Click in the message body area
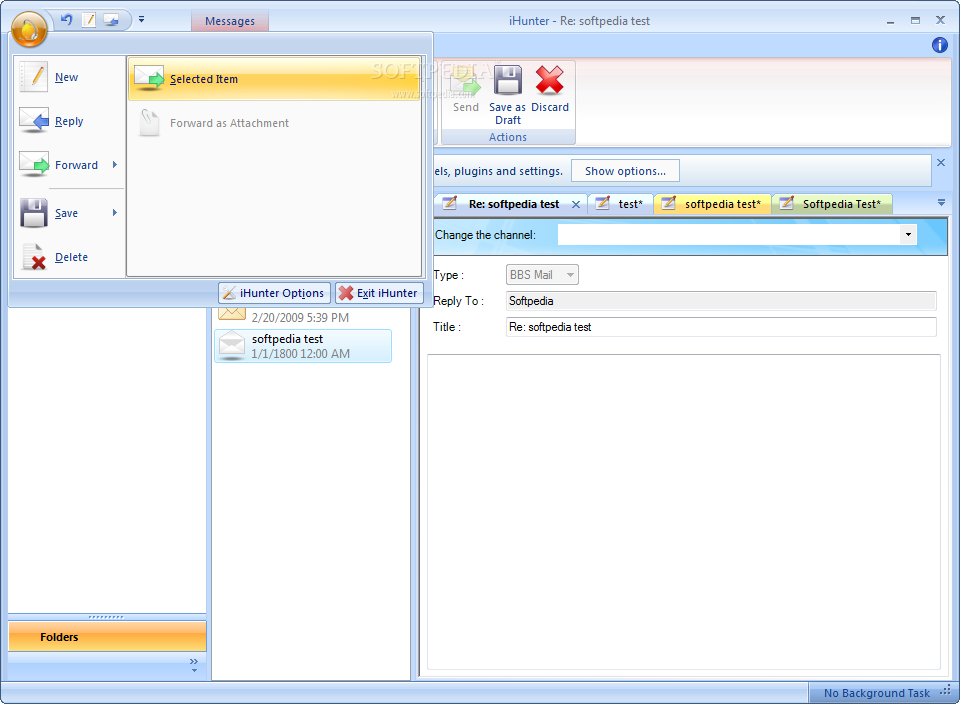Screen dimensions: 960x704 tap(683, 512)
